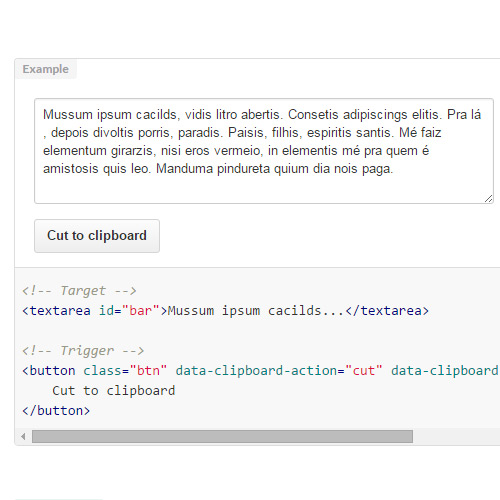Click the opening button tag in code
This screenshot has height=500, width=500.
[x=49, y=371]
